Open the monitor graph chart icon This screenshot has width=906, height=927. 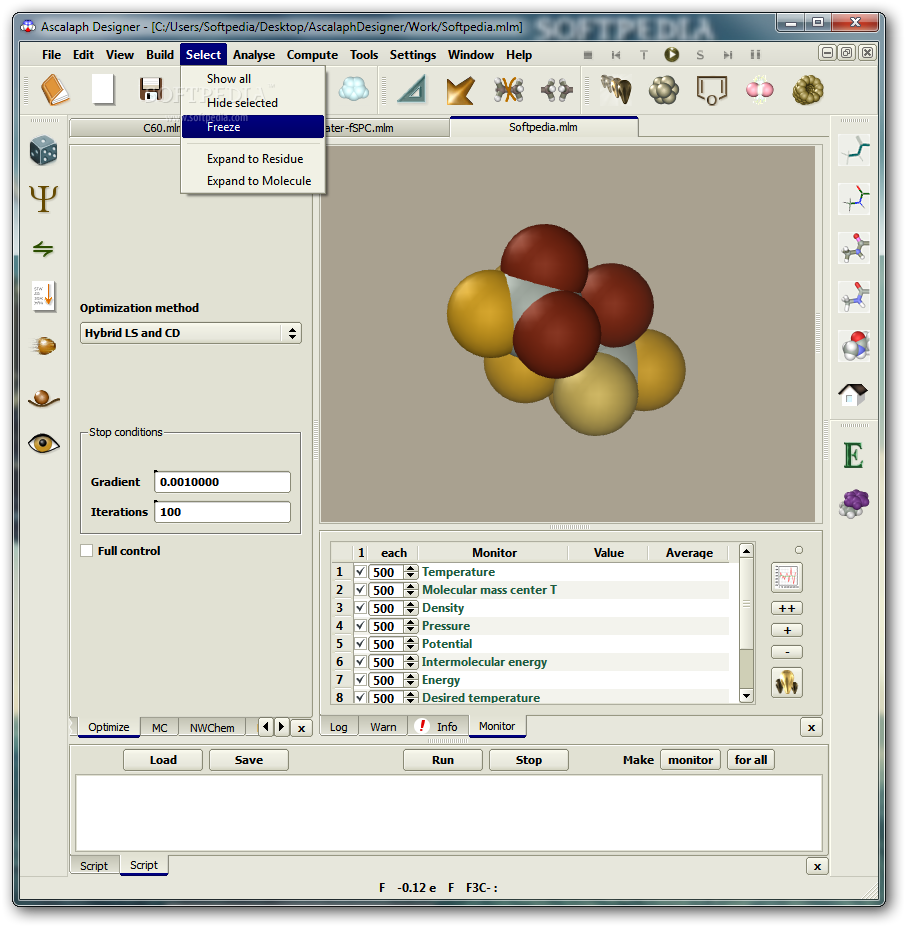point(787,577)
